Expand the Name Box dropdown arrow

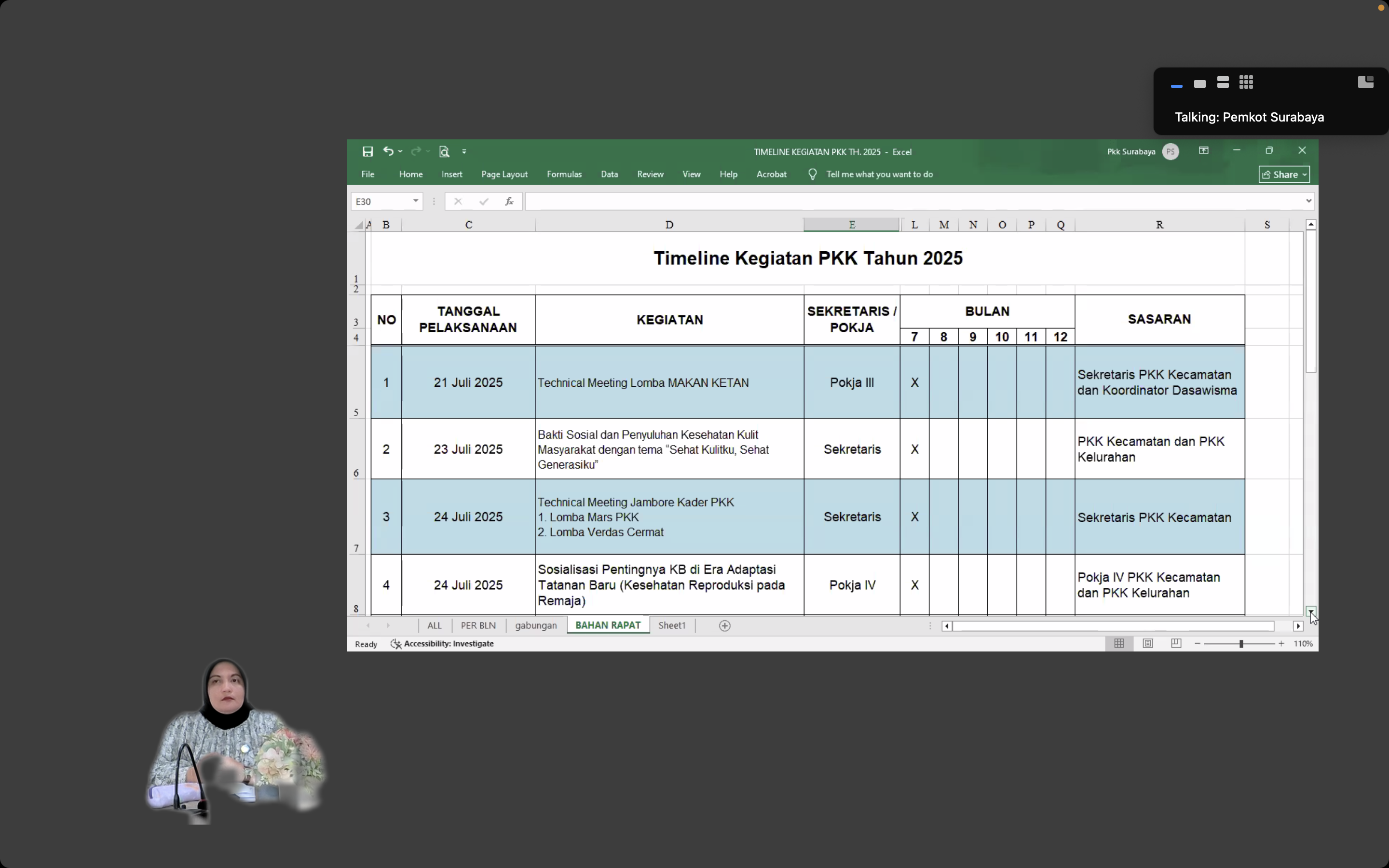point(416,201)
